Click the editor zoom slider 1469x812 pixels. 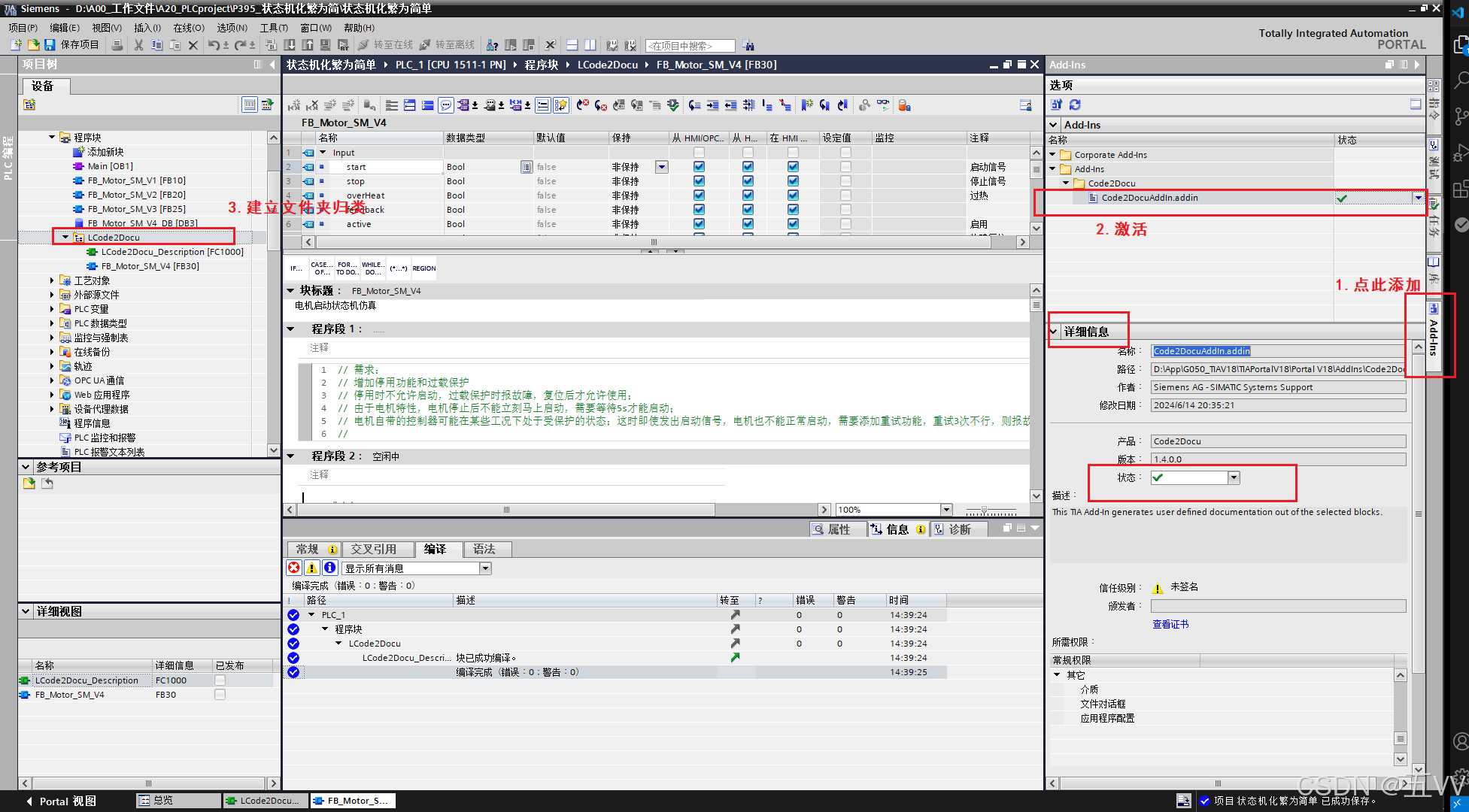pos(985,510)
